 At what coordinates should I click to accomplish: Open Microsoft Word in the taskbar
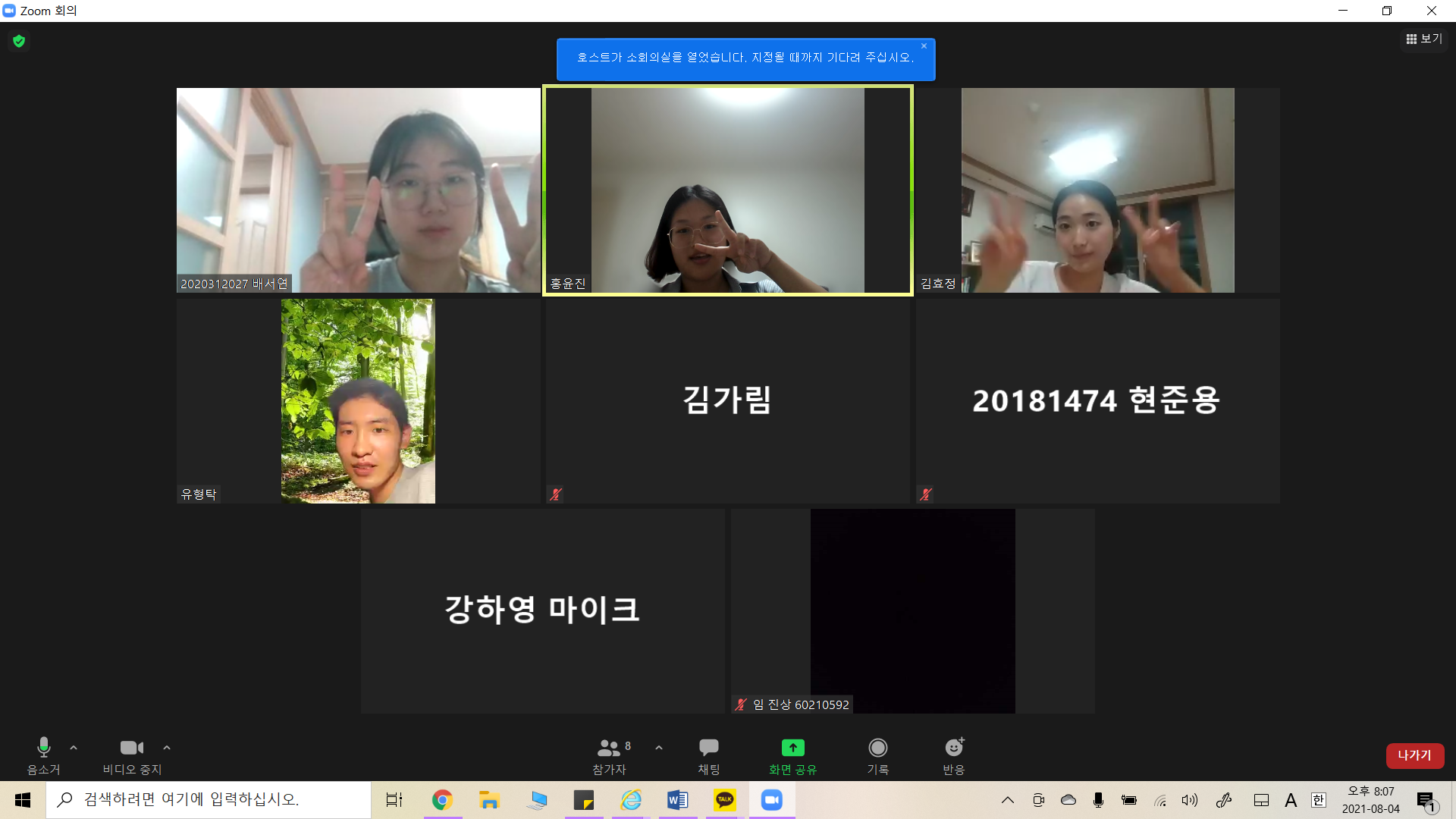point(677,800)
